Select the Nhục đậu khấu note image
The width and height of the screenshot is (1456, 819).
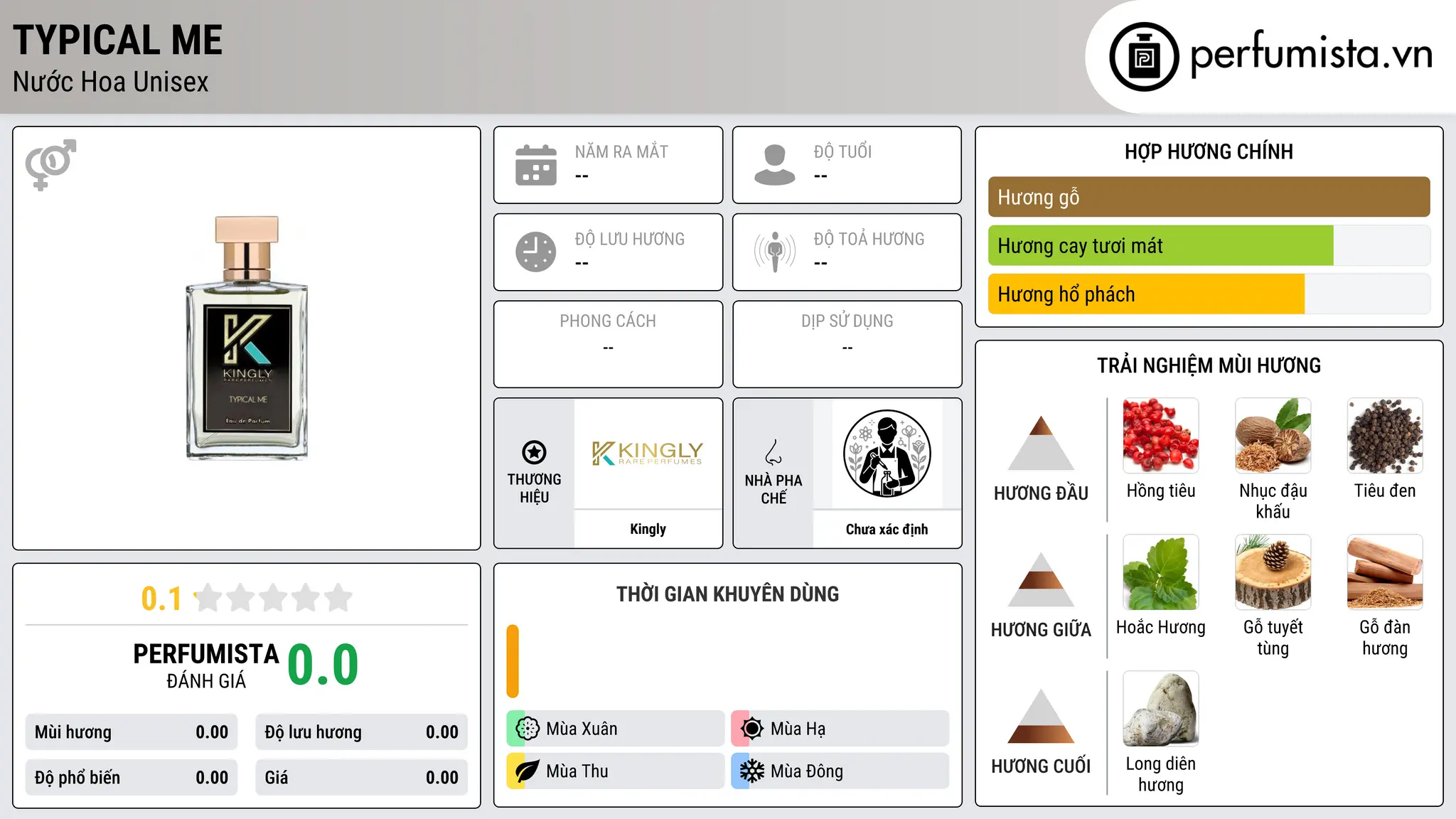click(1273, 436)
